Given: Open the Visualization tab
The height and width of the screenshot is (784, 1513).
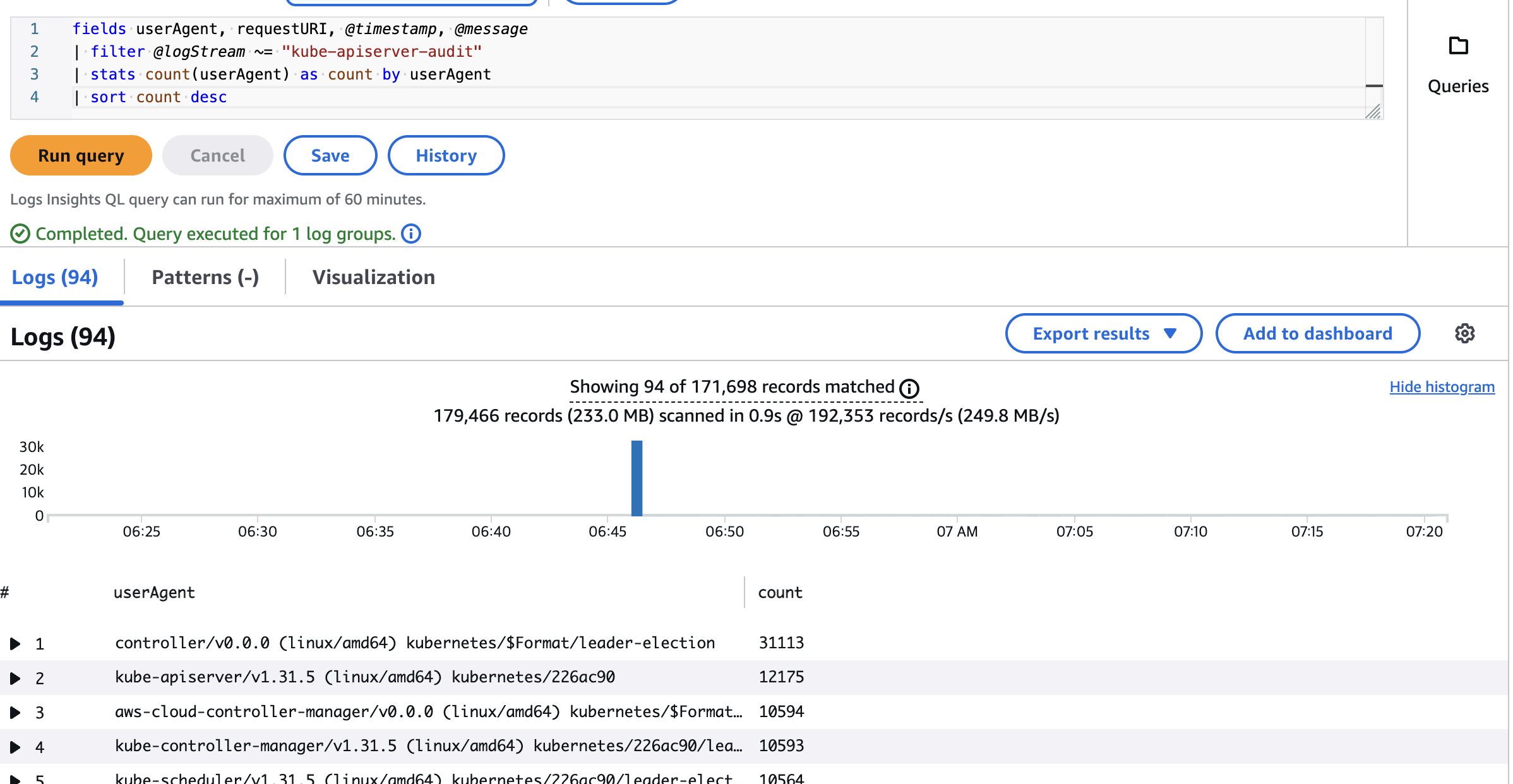Looking at the screenshot, I should 373,277.
